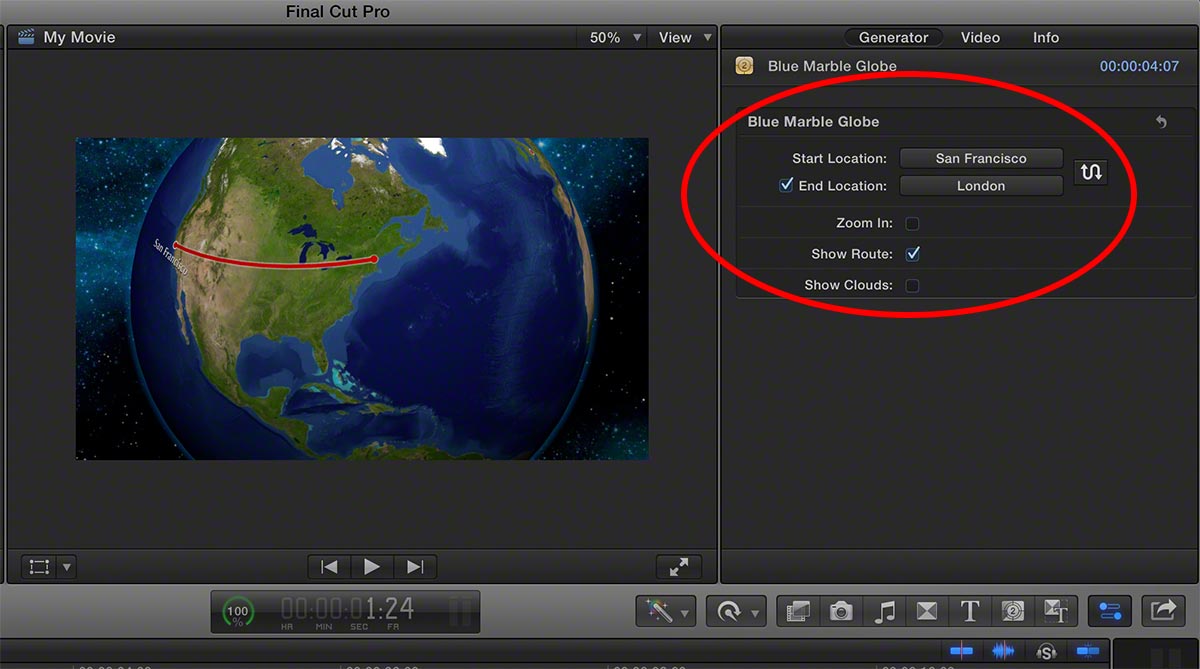Reset Blue Marble Globe parameters
This screenshot has width=1200, height=669.
(1161, 122)
